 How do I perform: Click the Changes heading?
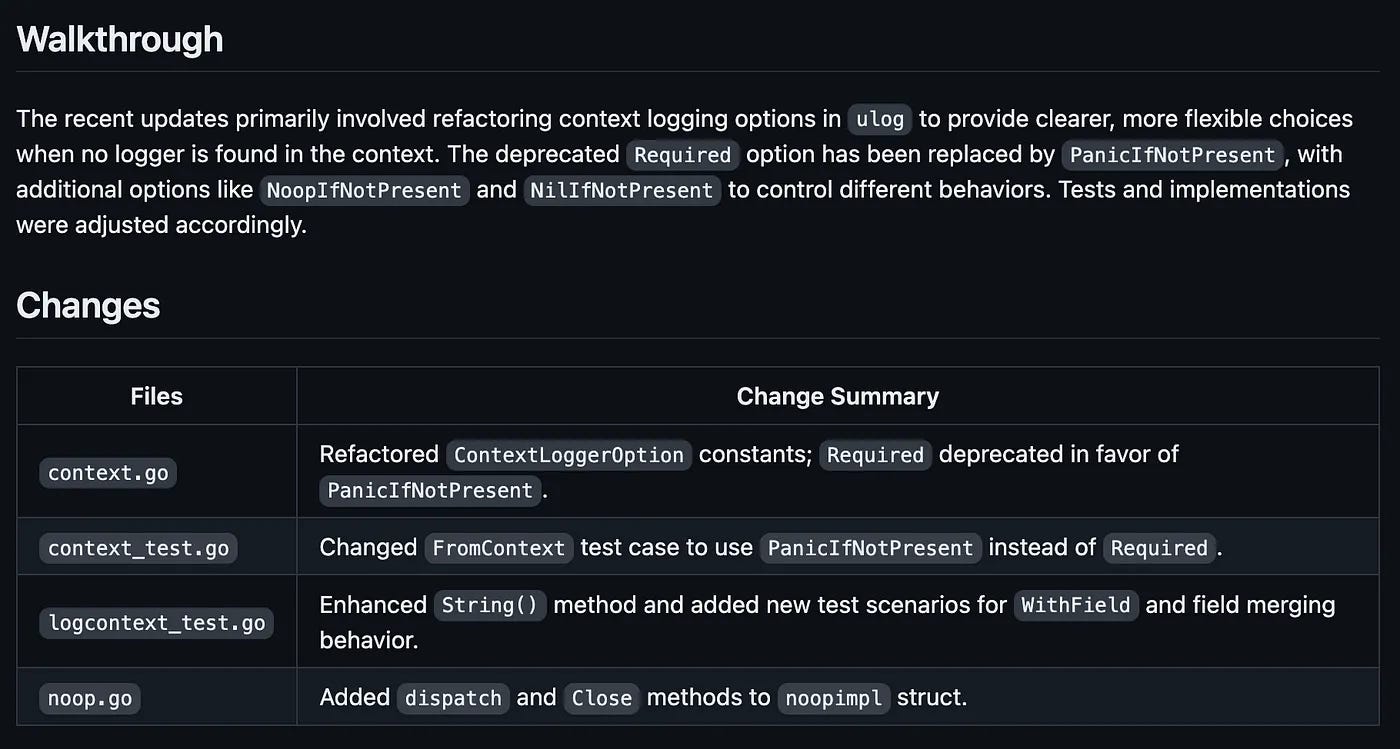(x=88, y=305)
